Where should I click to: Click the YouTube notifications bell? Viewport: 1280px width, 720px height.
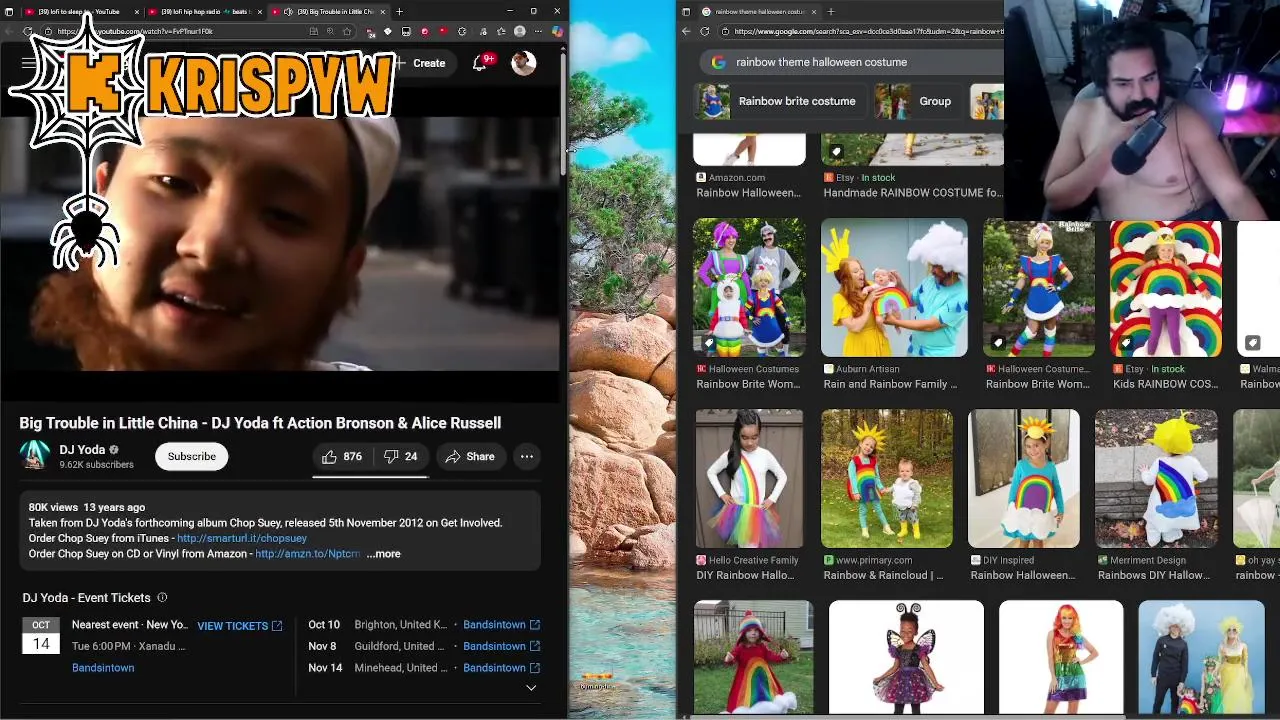tap(480, 63)
